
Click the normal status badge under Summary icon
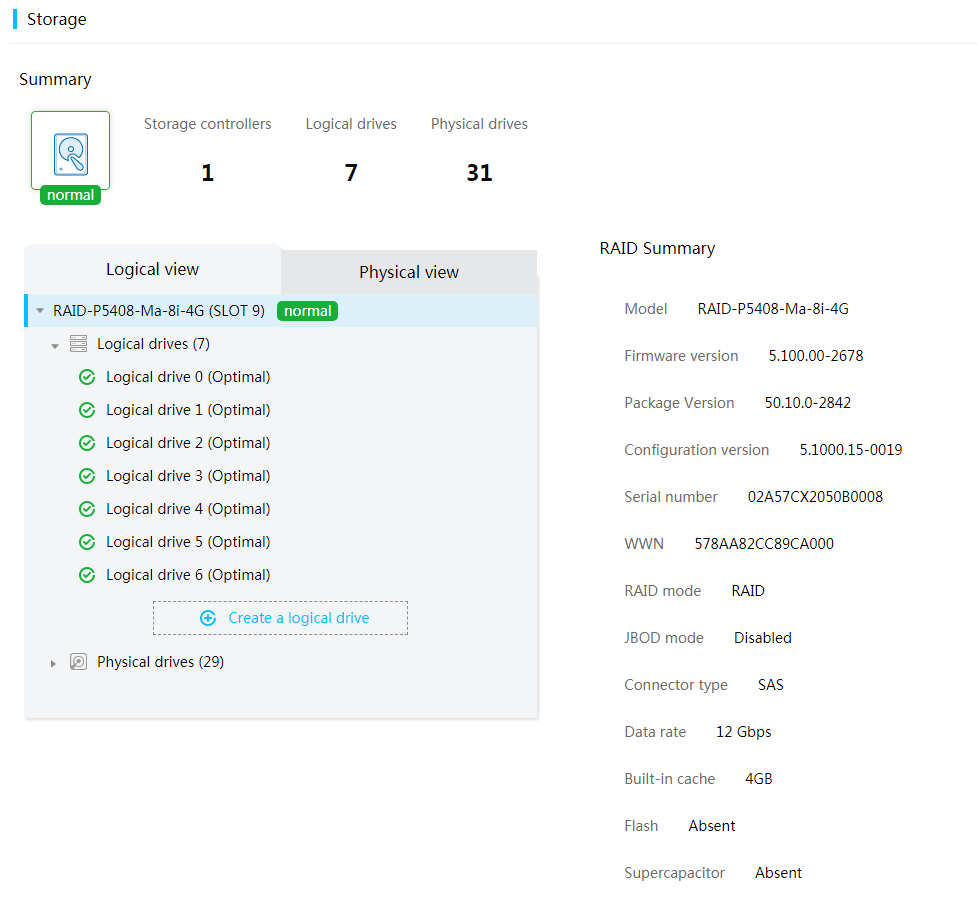[x=71, y=195]
